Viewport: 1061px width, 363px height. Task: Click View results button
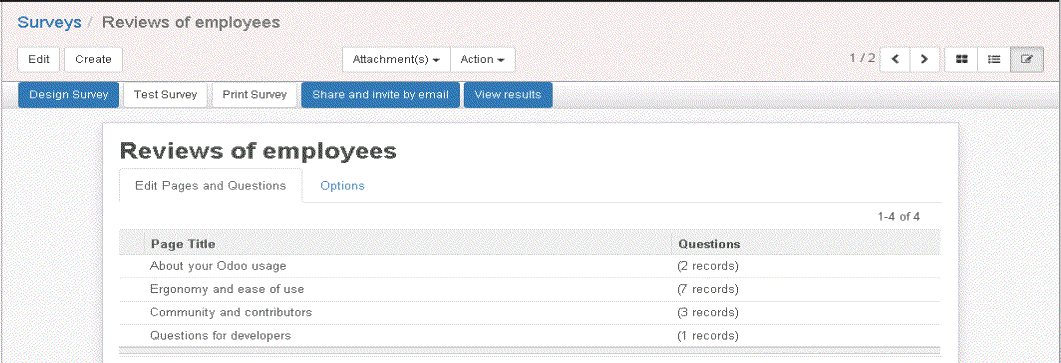[x=507, y=95]
